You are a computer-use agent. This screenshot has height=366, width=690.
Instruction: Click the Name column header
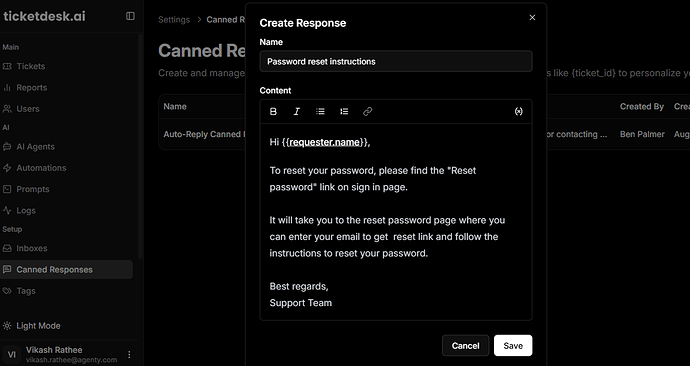(175, 106)
